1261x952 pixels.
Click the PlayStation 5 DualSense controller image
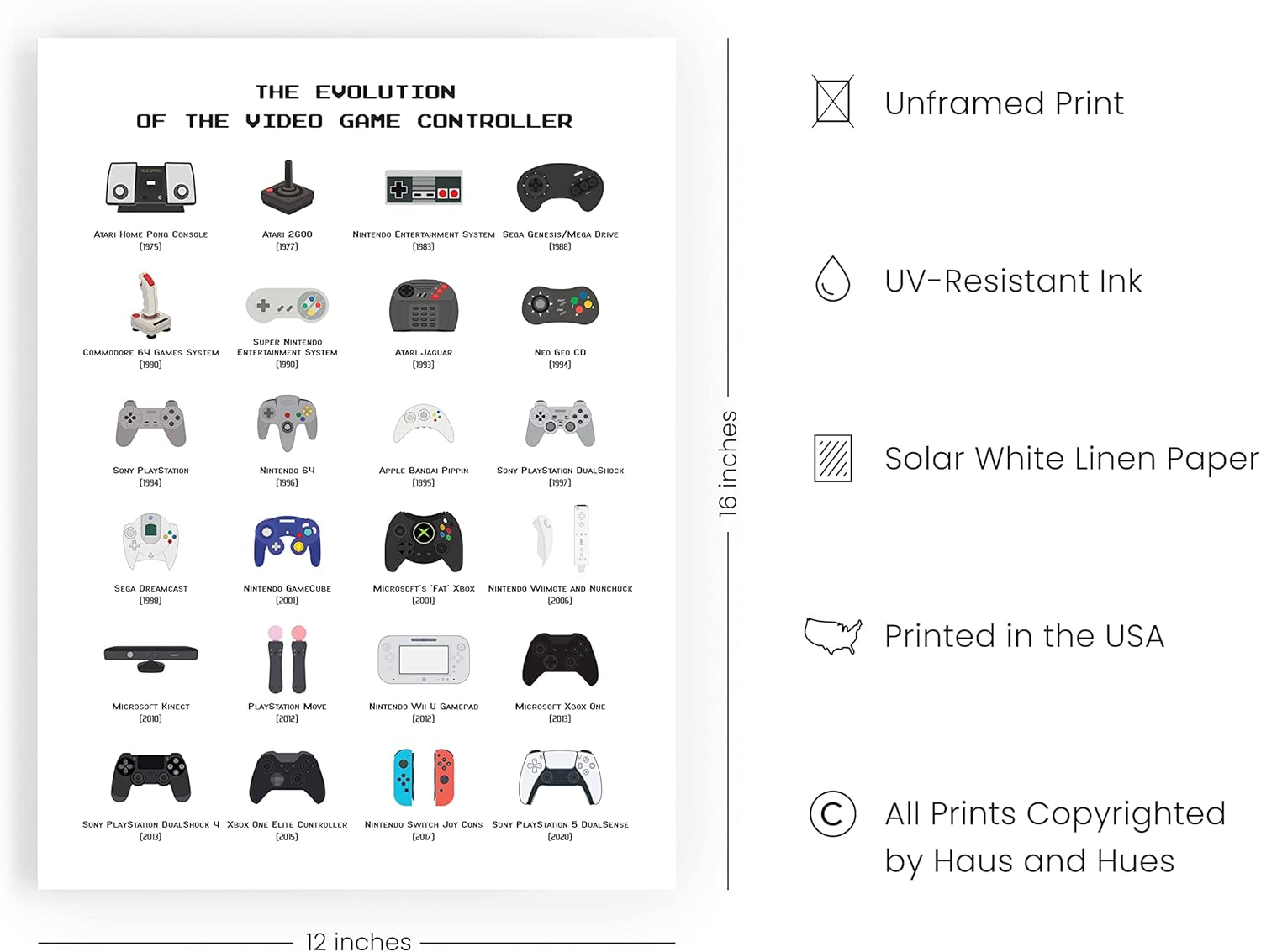tap(560, 777)
